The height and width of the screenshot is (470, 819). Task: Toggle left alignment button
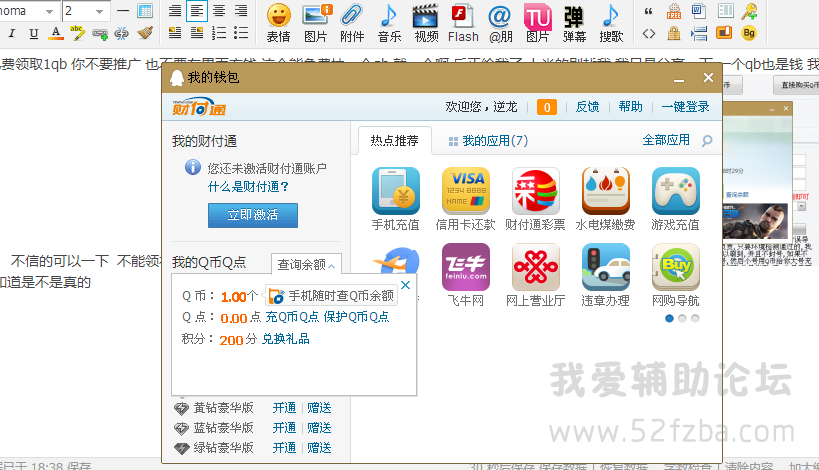pyautogui.click(x=196, y=10)
